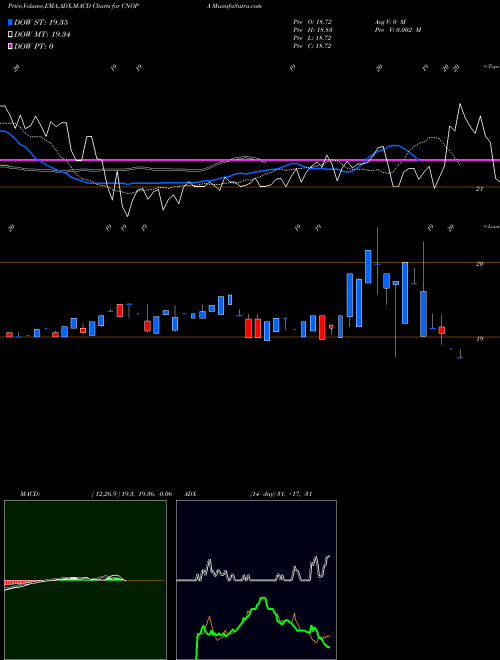Click the last small candlestick below 19
The height and width of the screenshot is (660, 500).
[460, 355]
